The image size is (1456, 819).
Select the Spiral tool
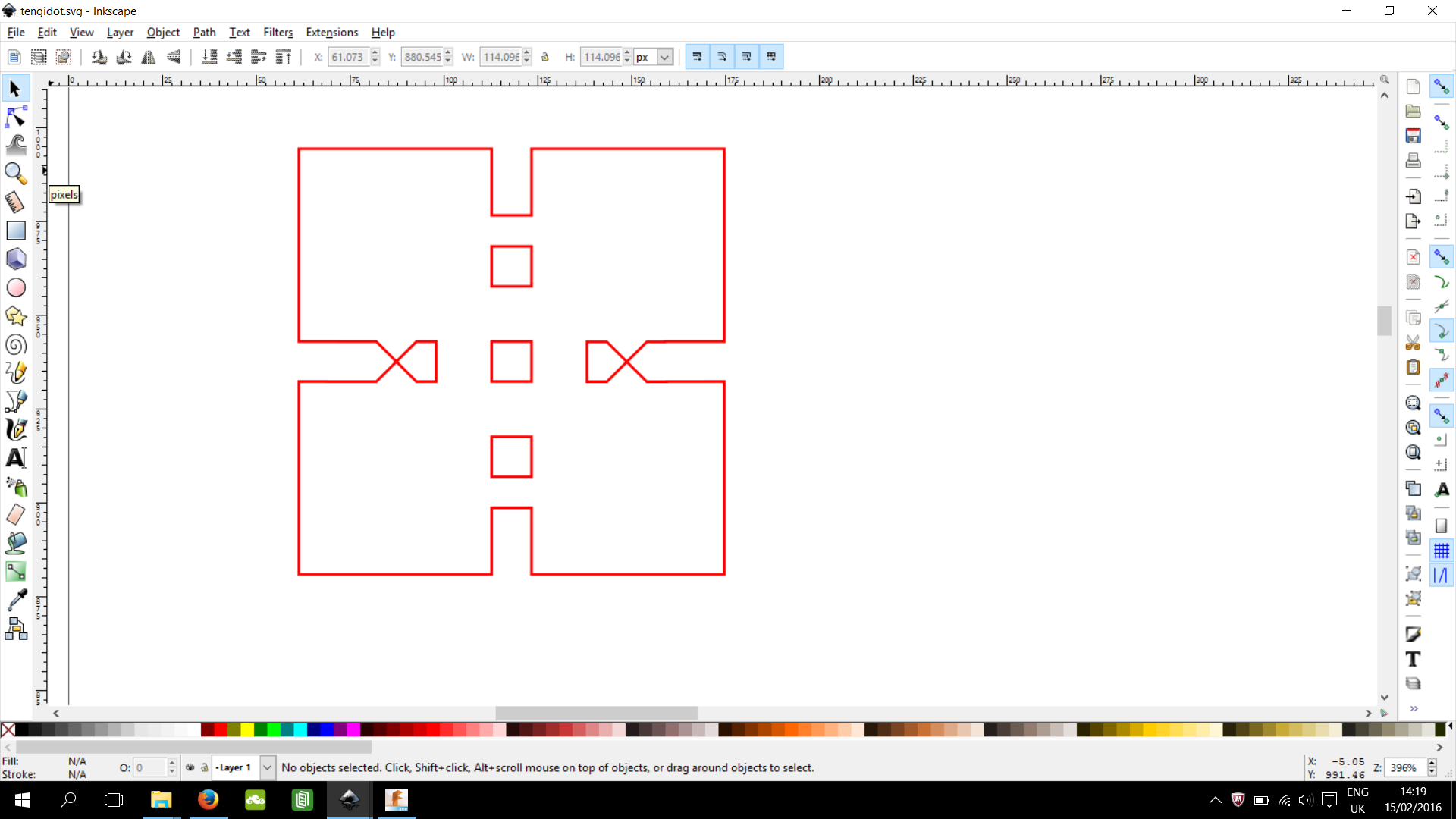[15, 344]
